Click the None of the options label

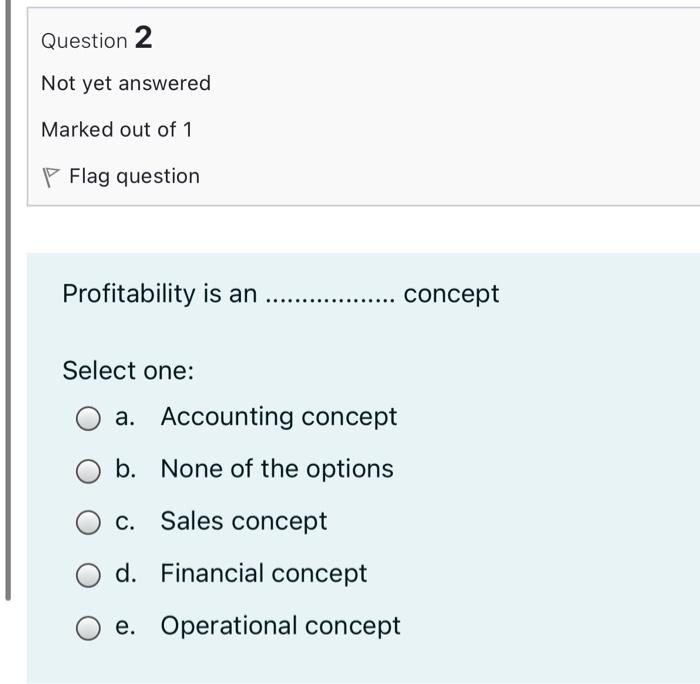coord(277,468)
